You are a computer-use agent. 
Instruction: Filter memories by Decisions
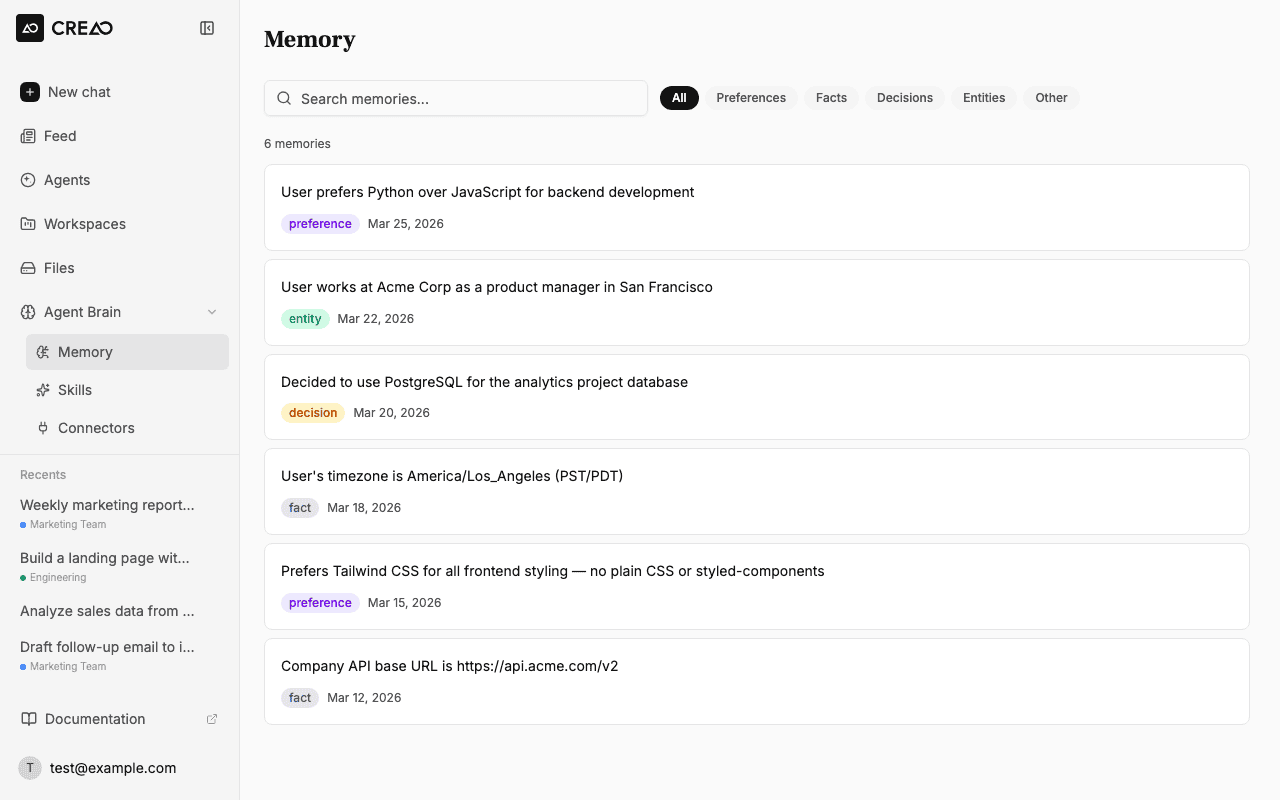click(905, 98)
